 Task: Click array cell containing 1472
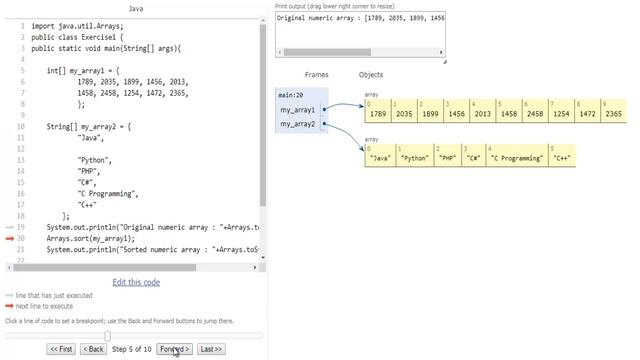point(587,111)
